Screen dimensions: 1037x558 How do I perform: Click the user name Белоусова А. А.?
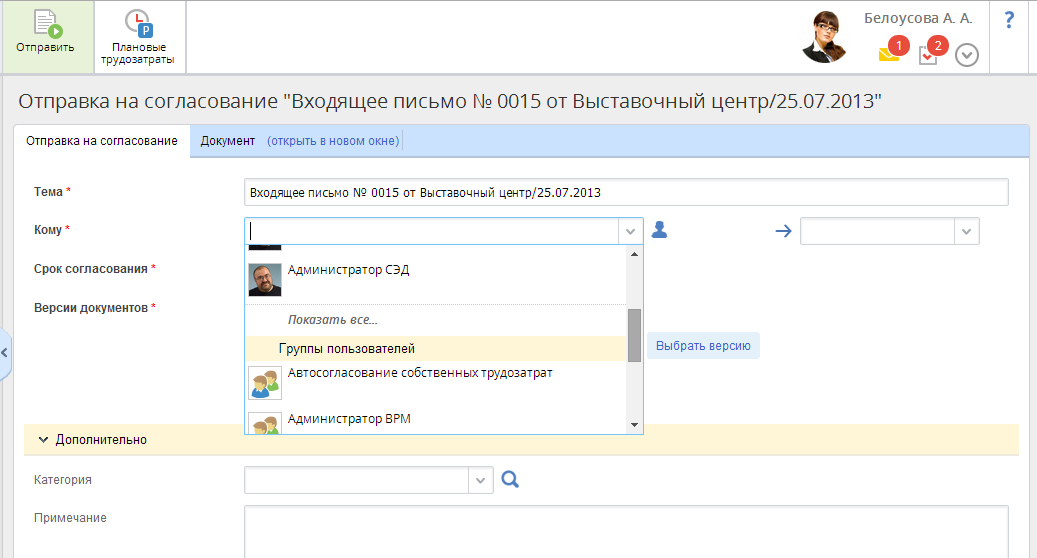(918, 19)
